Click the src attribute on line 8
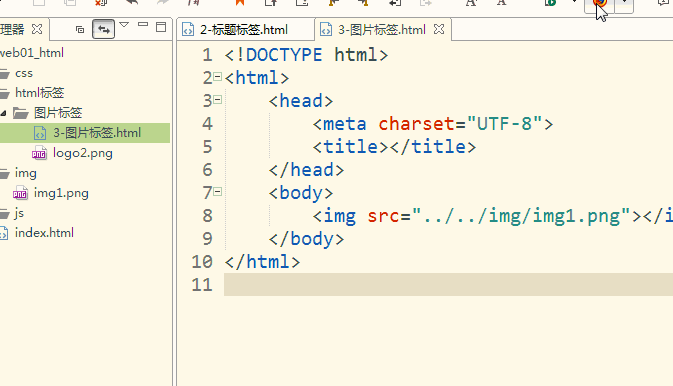 [x=383, y=216]
